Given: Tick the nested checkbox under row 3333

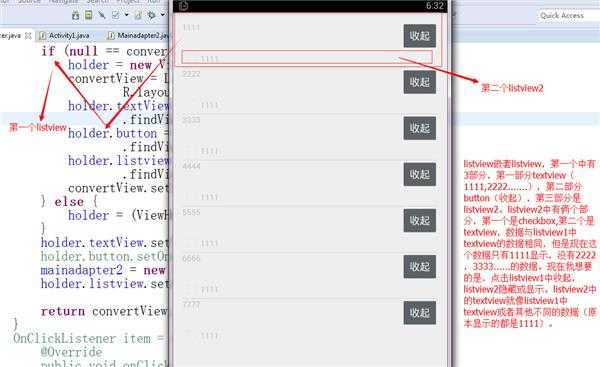Looking at the screenshot, I should click(190, 151).
